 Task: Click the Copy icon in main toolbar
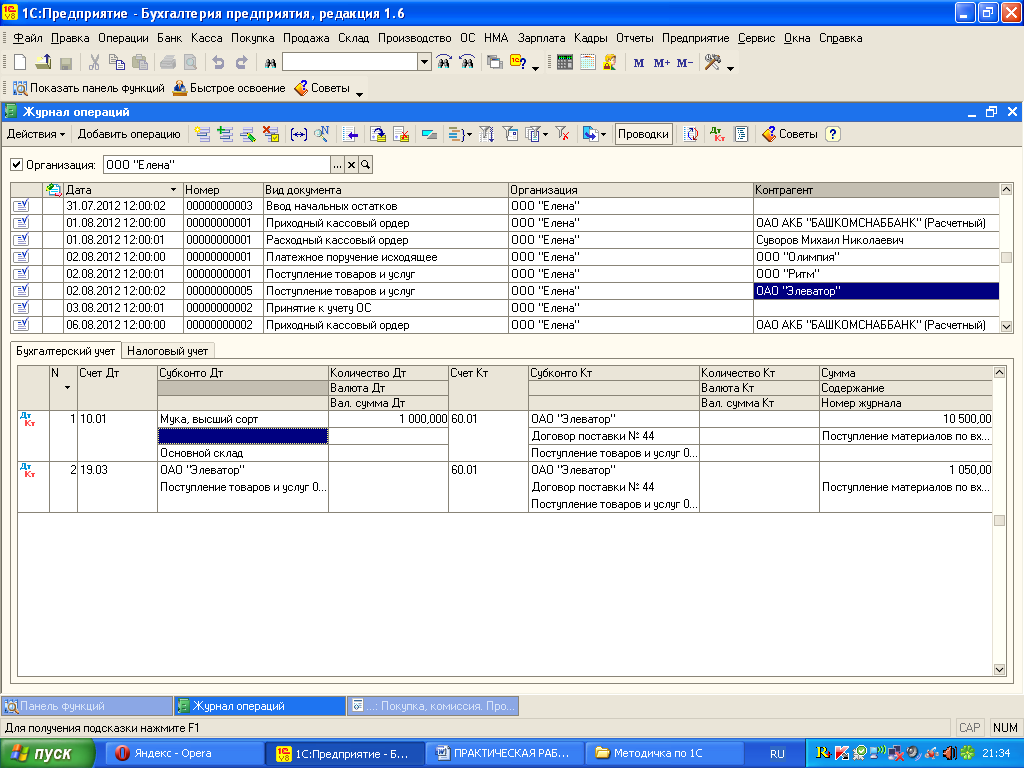click(117, 63)
